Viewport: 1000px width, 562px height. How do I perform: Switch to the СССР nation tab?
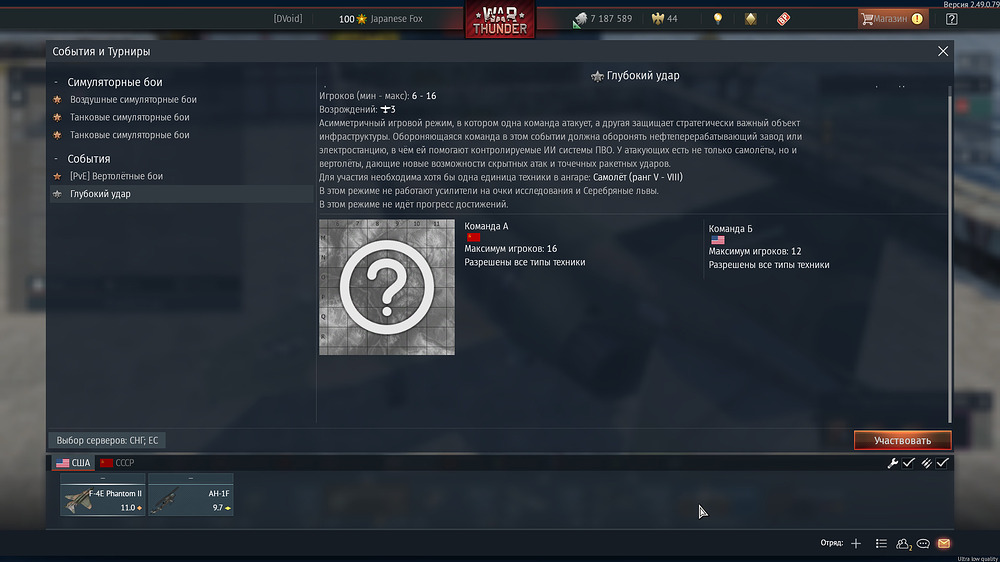click(x=117, y=462)
